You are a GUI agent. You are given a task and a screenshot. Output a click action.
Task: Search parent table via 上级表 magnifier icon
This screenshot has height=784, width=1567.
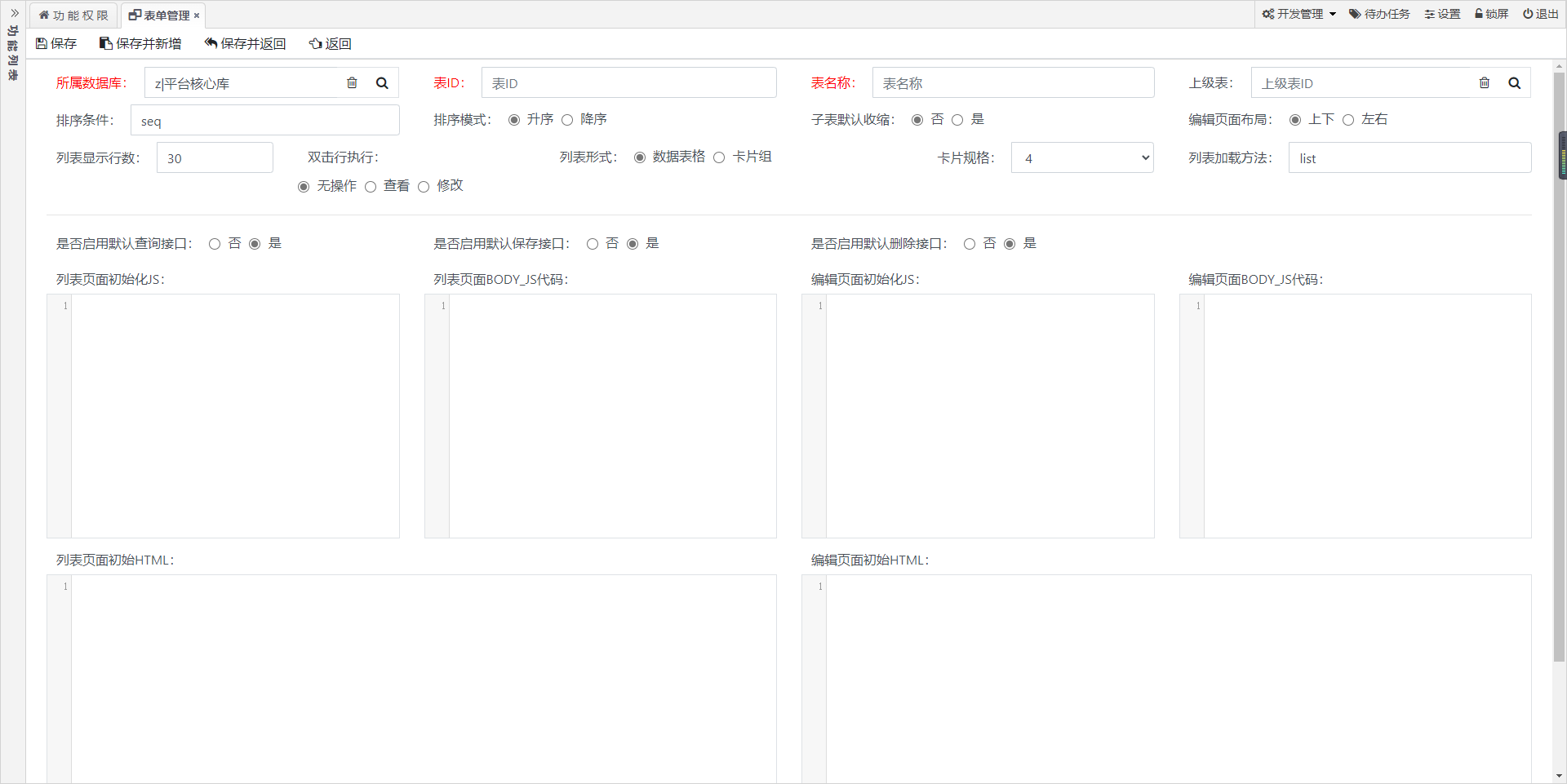point(1515,82)
